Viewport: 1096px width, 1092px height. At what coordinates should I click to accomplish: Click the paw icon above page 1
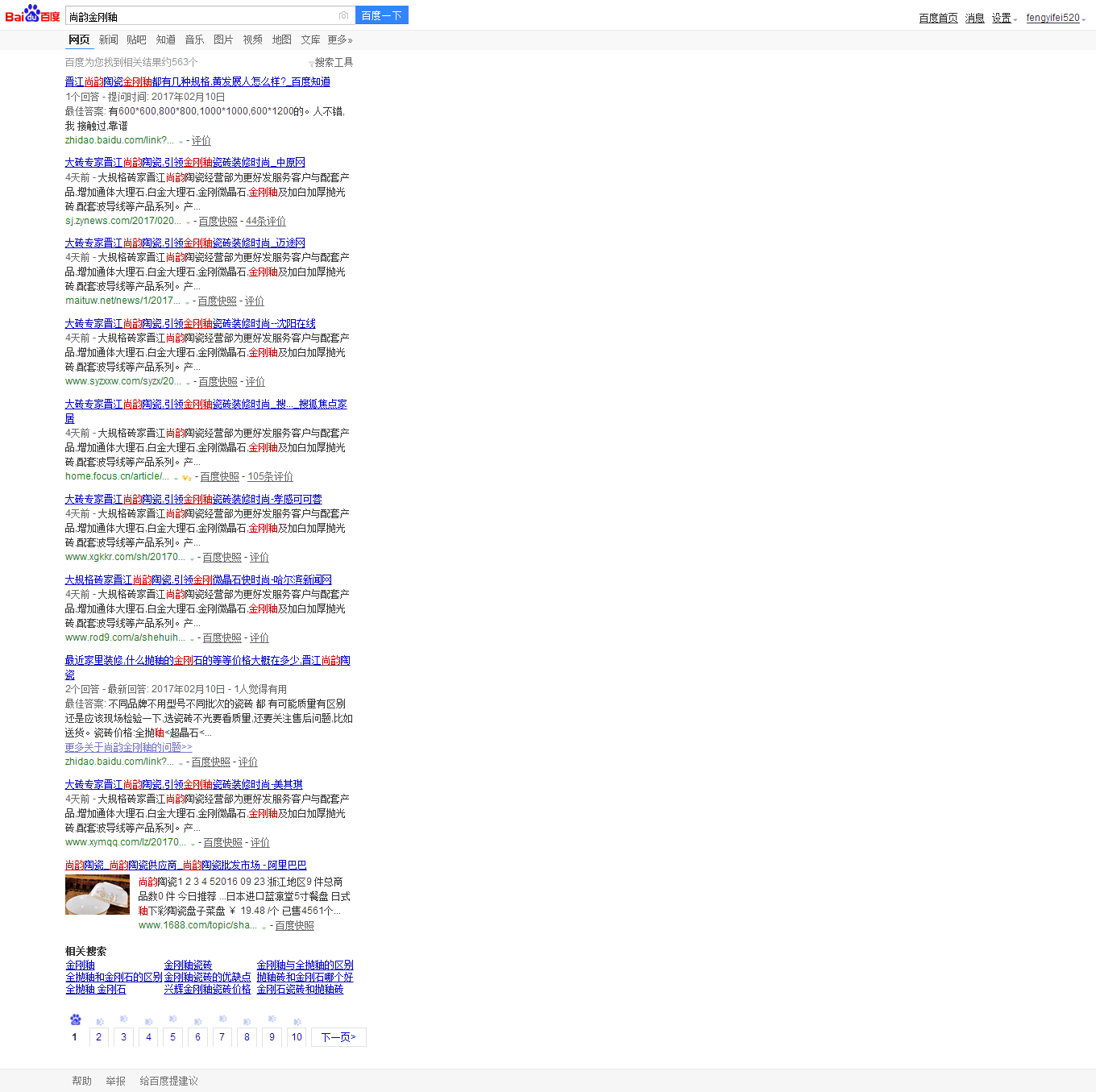pos(75,1019)
